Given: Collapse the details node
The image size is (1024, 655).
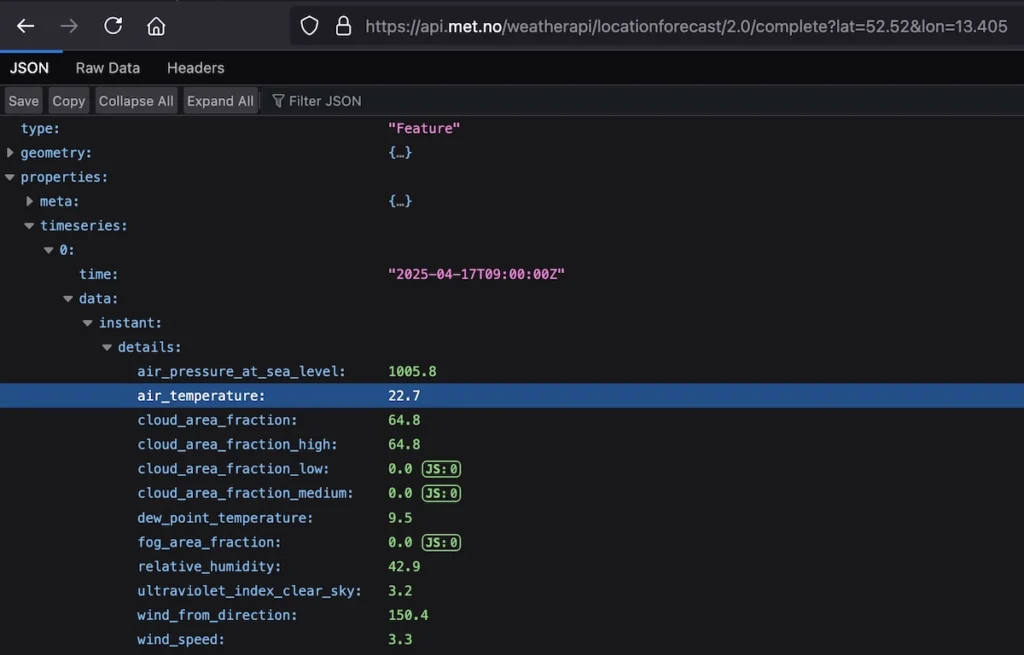Looking at the screenshot, I should tap(108, 347).
